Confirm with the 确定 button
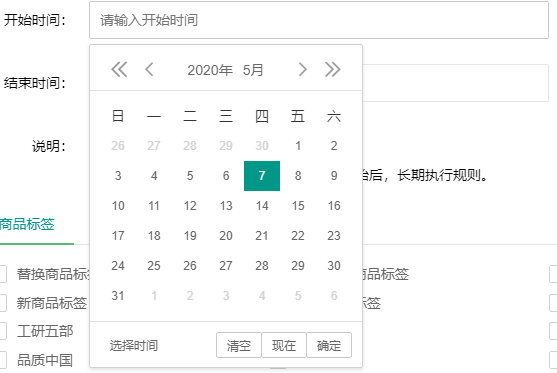Image resolution: width=557 pixels, height=373 pixels. pos(329,345)
